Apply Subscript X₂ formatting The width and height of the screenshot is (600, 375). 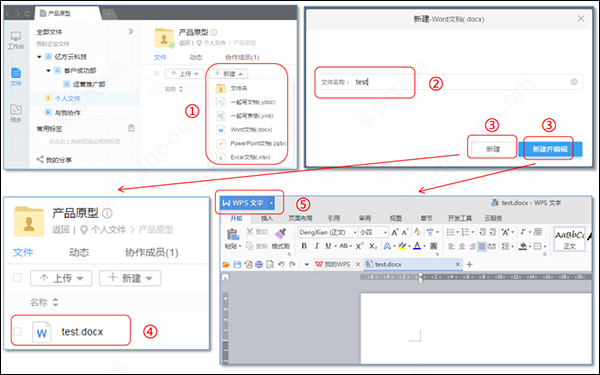tap(373, 246)
